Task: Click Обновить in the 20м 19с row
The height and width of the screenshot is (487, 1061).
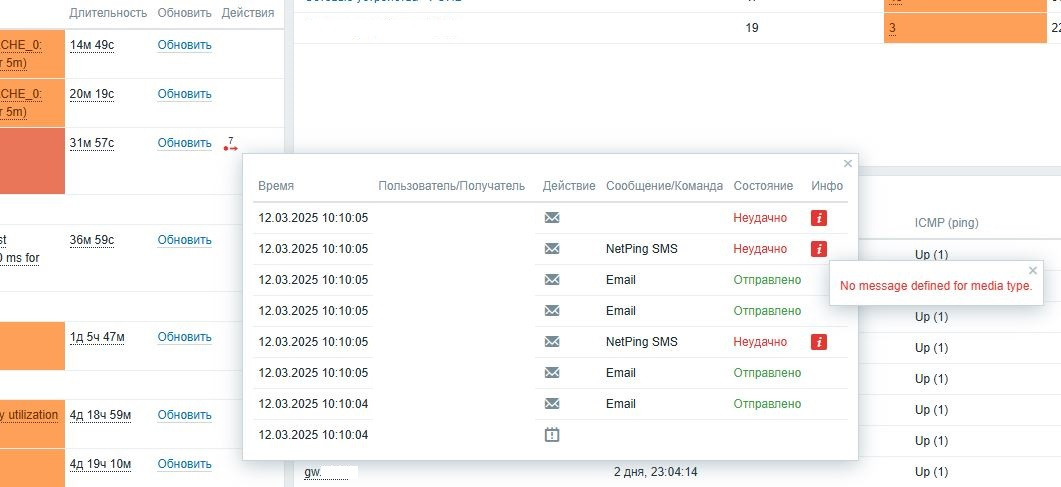Action: point(184,94)
